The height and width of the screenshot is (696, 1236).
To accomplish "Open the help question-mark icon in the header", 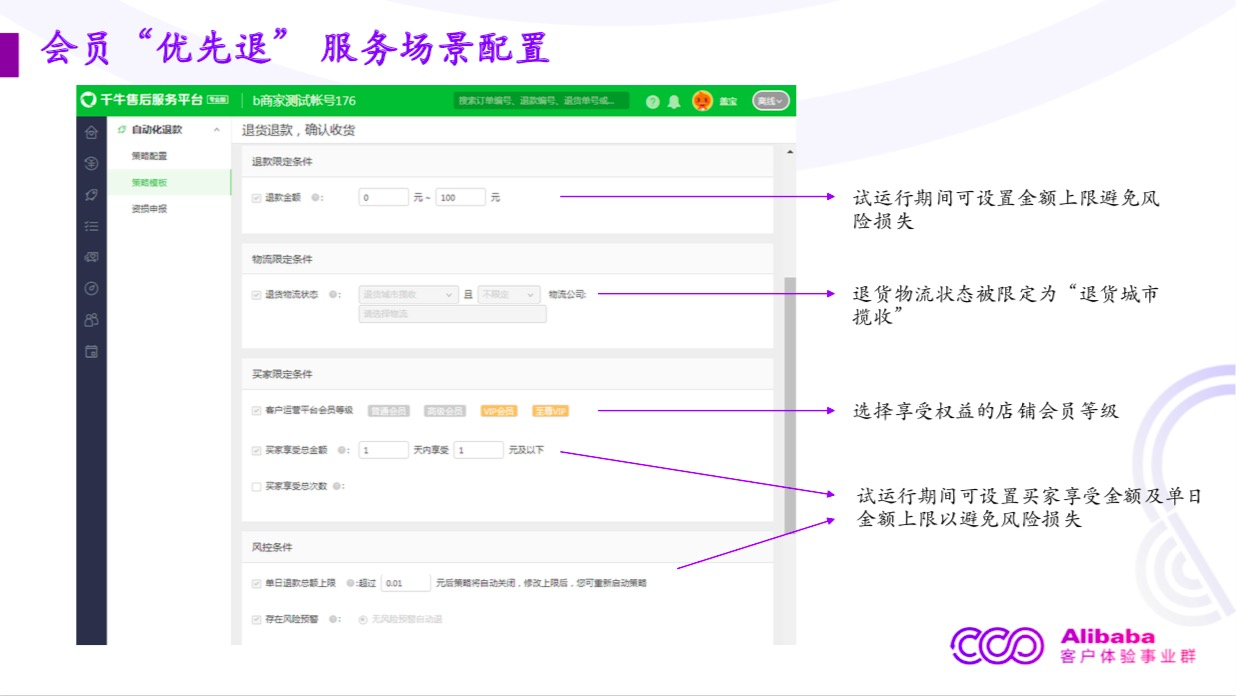I will [653, 101].
